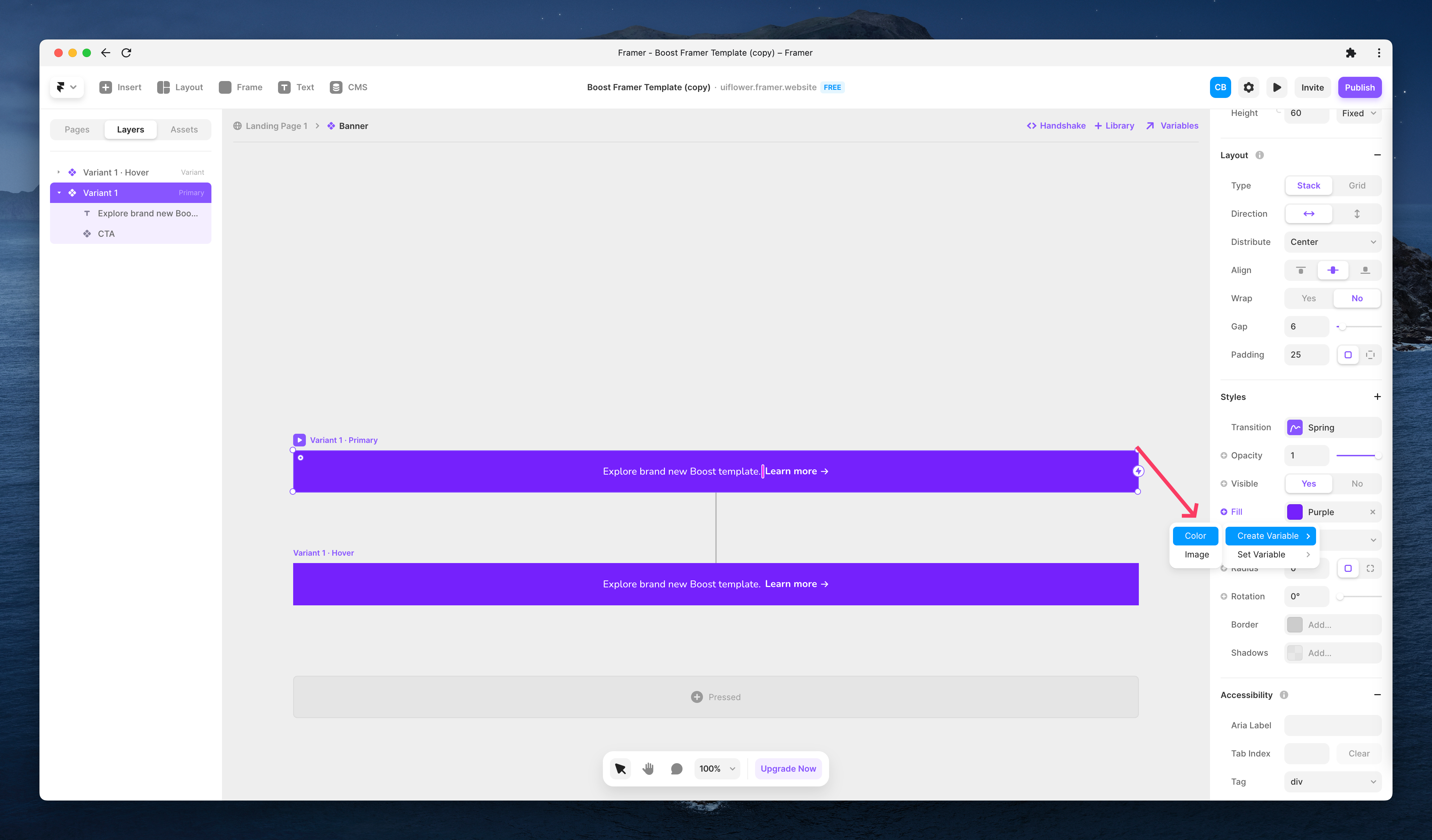Select the arrow pointer tool
The height and width of the screenshot is (840, 1432).
[x=620, y=768]
